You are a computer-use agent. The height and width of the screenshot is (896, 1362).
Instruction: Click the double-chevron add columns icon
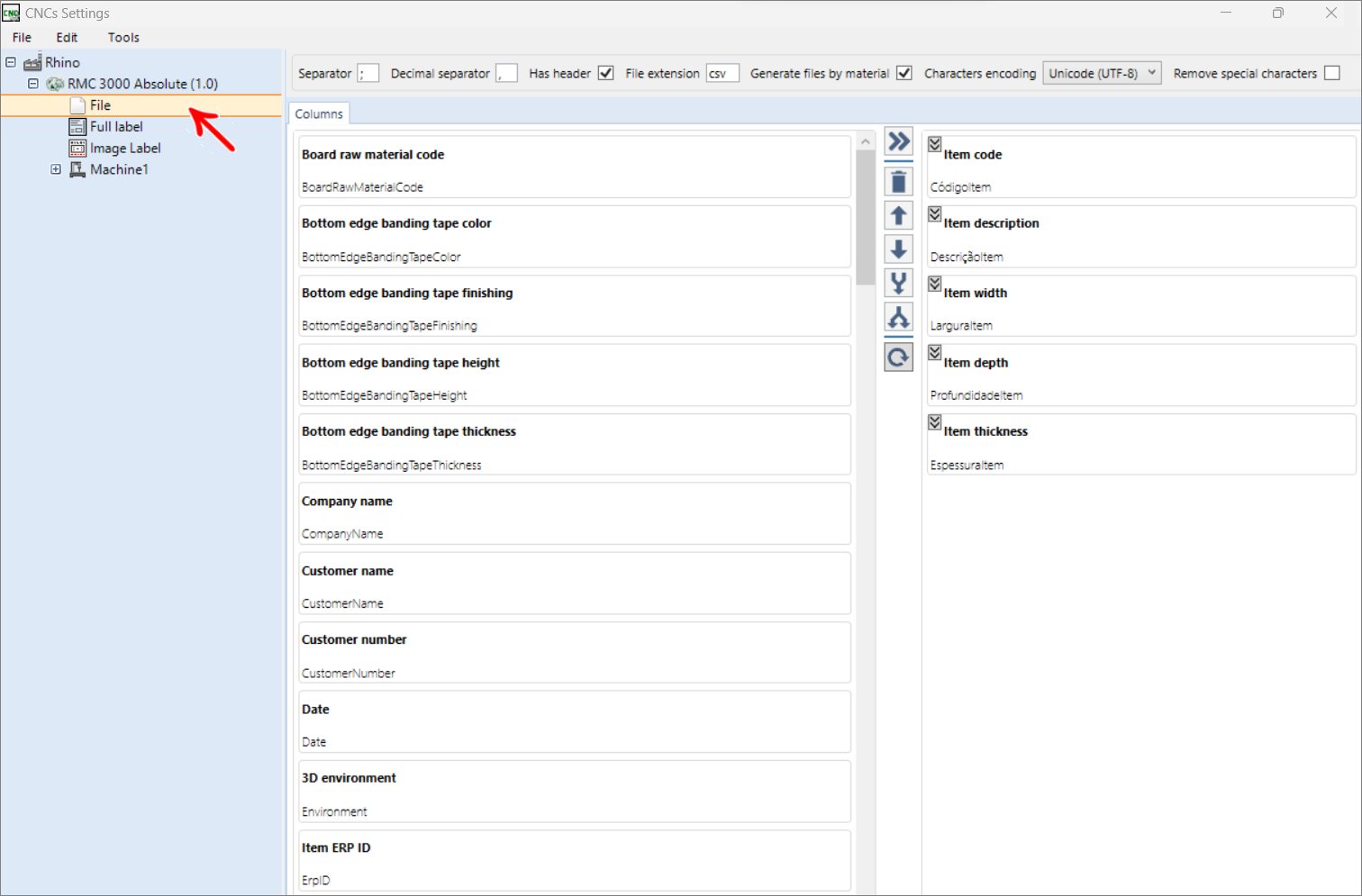click(898, 142)
